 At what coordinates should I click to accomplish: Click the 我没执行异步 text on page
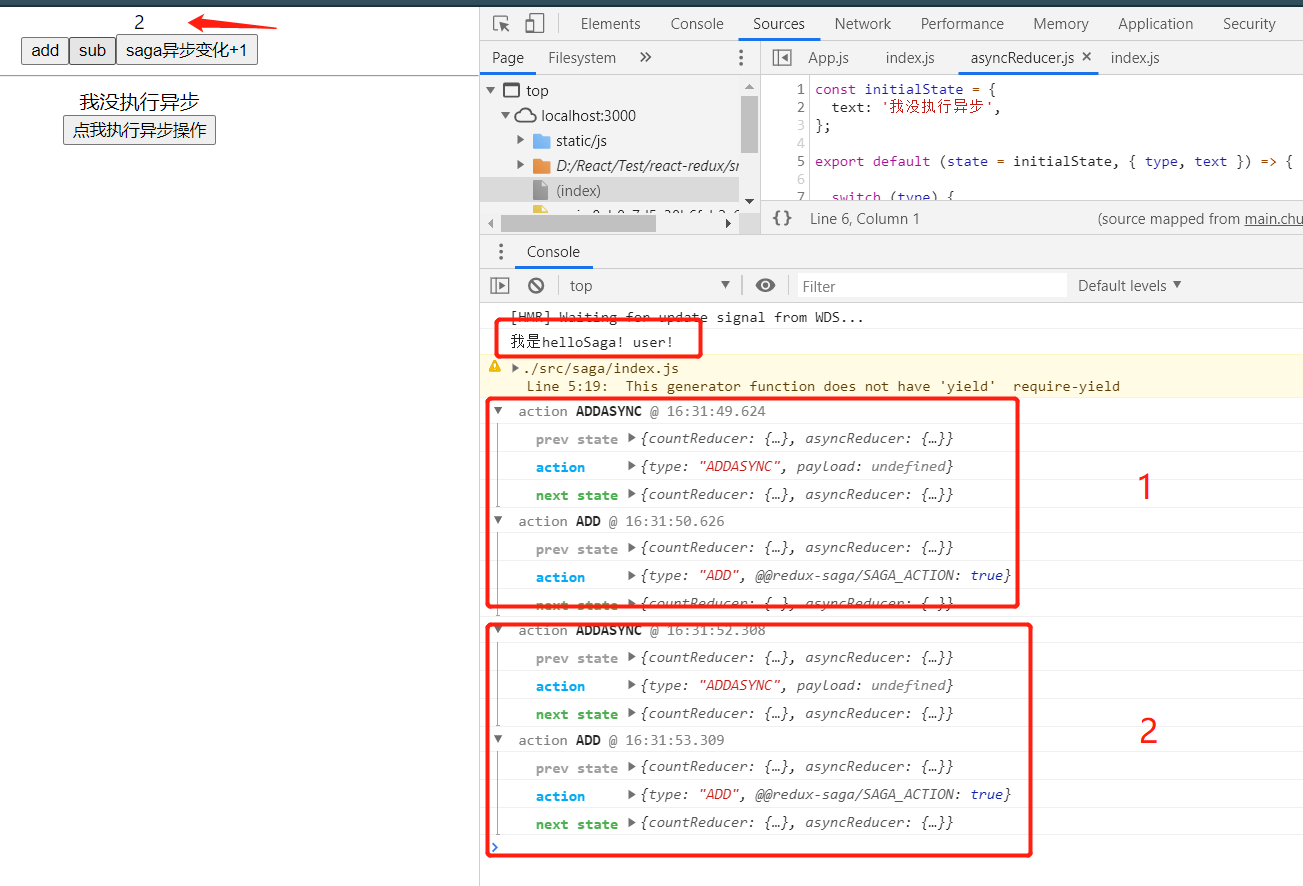point(140,102)
